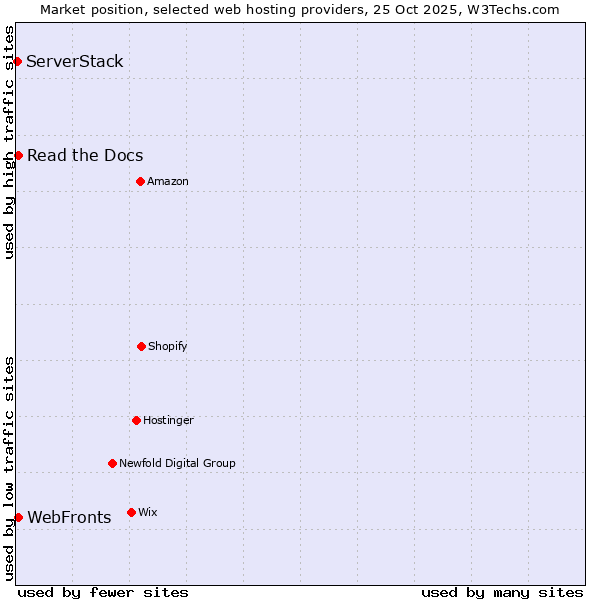Click the Shopify text label
Screen dimensions: 600x600
[x=168, y=346]
